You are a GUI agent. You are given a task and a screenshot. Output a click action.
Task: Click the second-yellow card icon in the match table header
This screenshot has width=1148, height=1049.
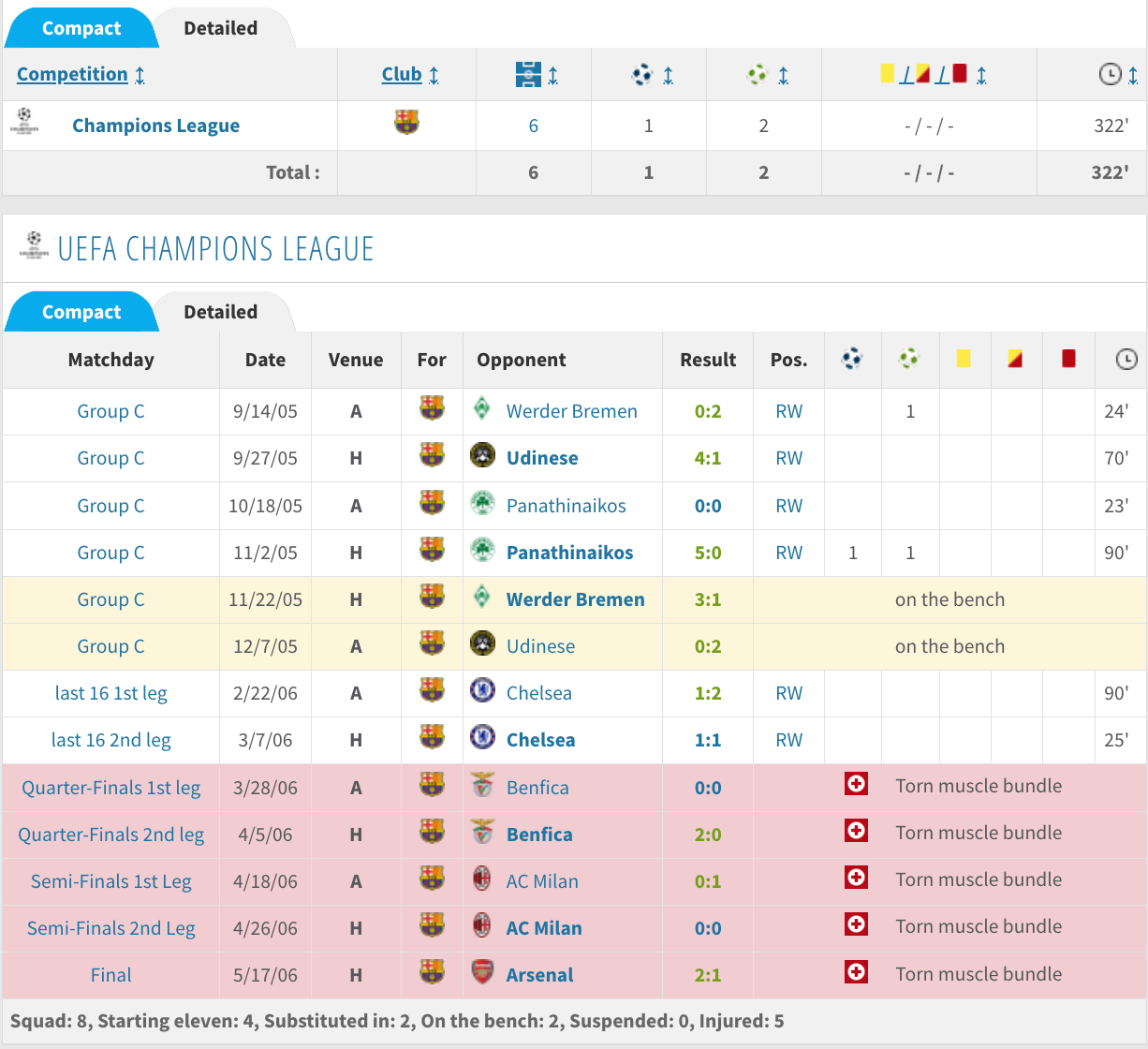1015,358
